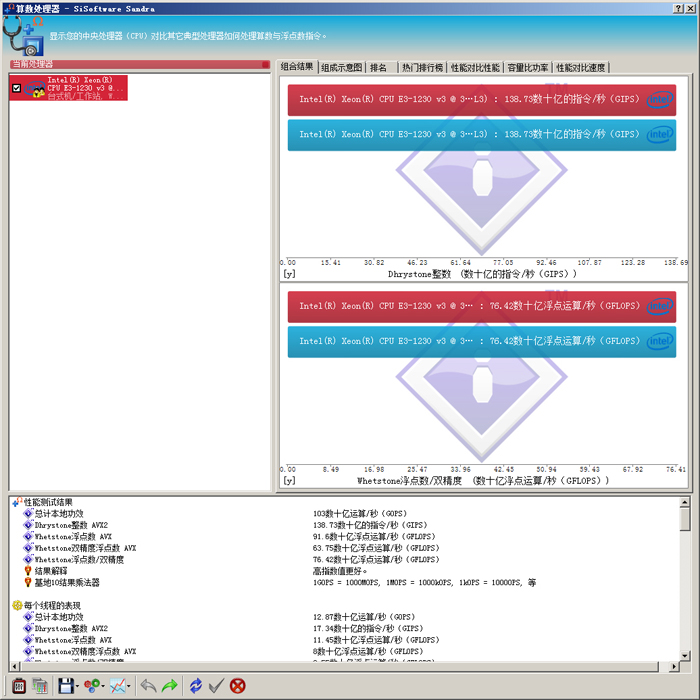
Task: Switch to the 组合结果 tab
Action: [x=297, y=67]
